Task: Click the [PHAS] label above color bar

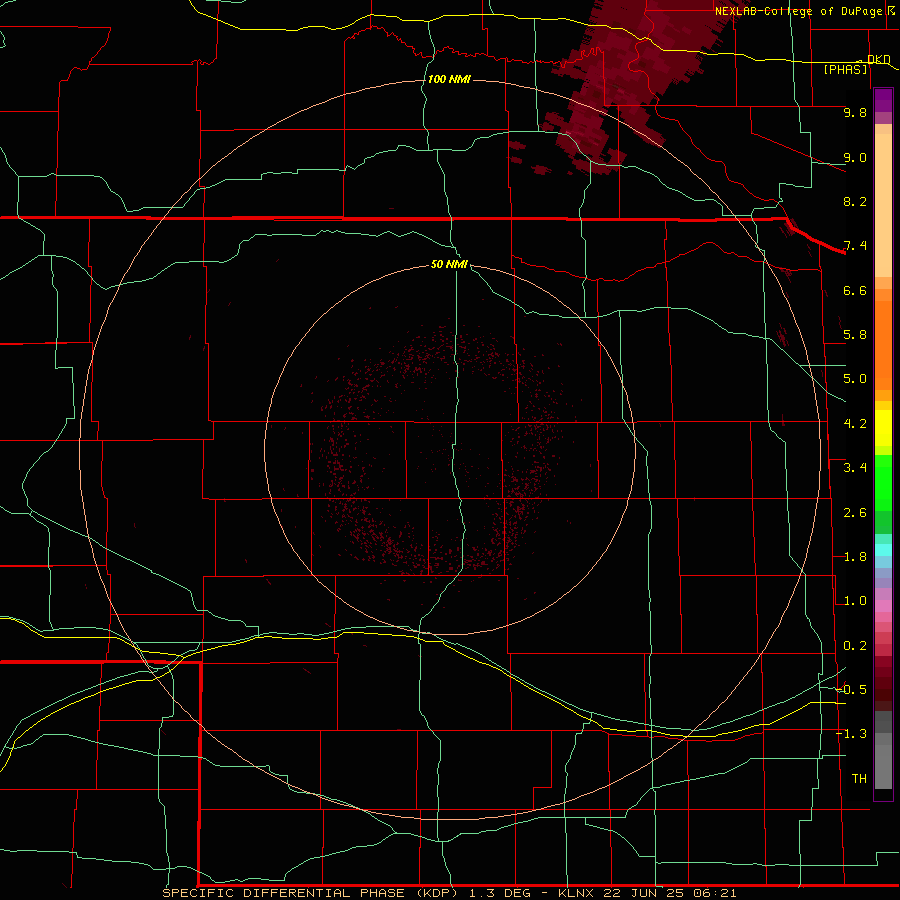Action: pos(845,70)
